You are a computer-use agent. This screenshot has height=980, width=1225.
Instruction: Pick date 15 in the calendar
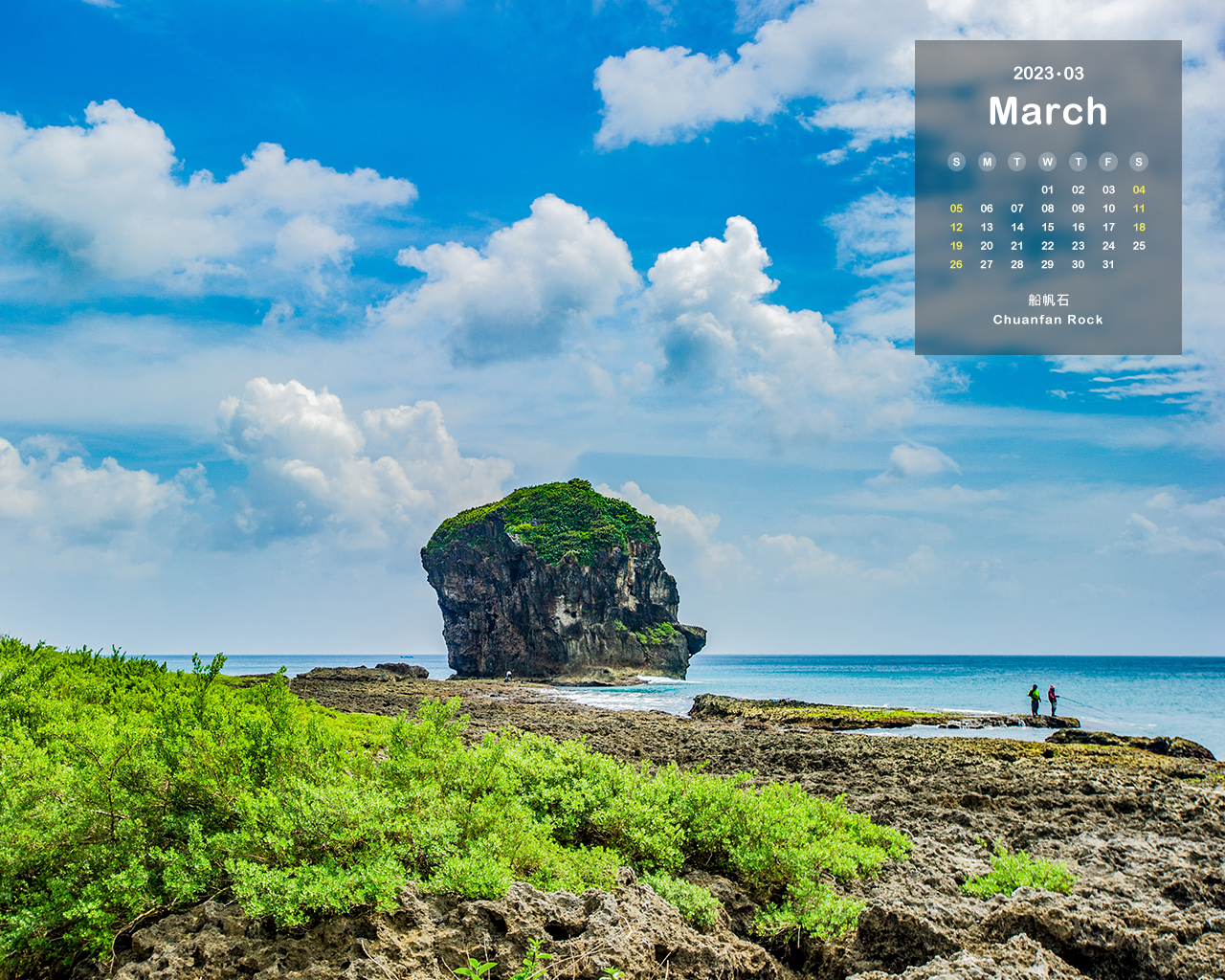point(1048,227)
